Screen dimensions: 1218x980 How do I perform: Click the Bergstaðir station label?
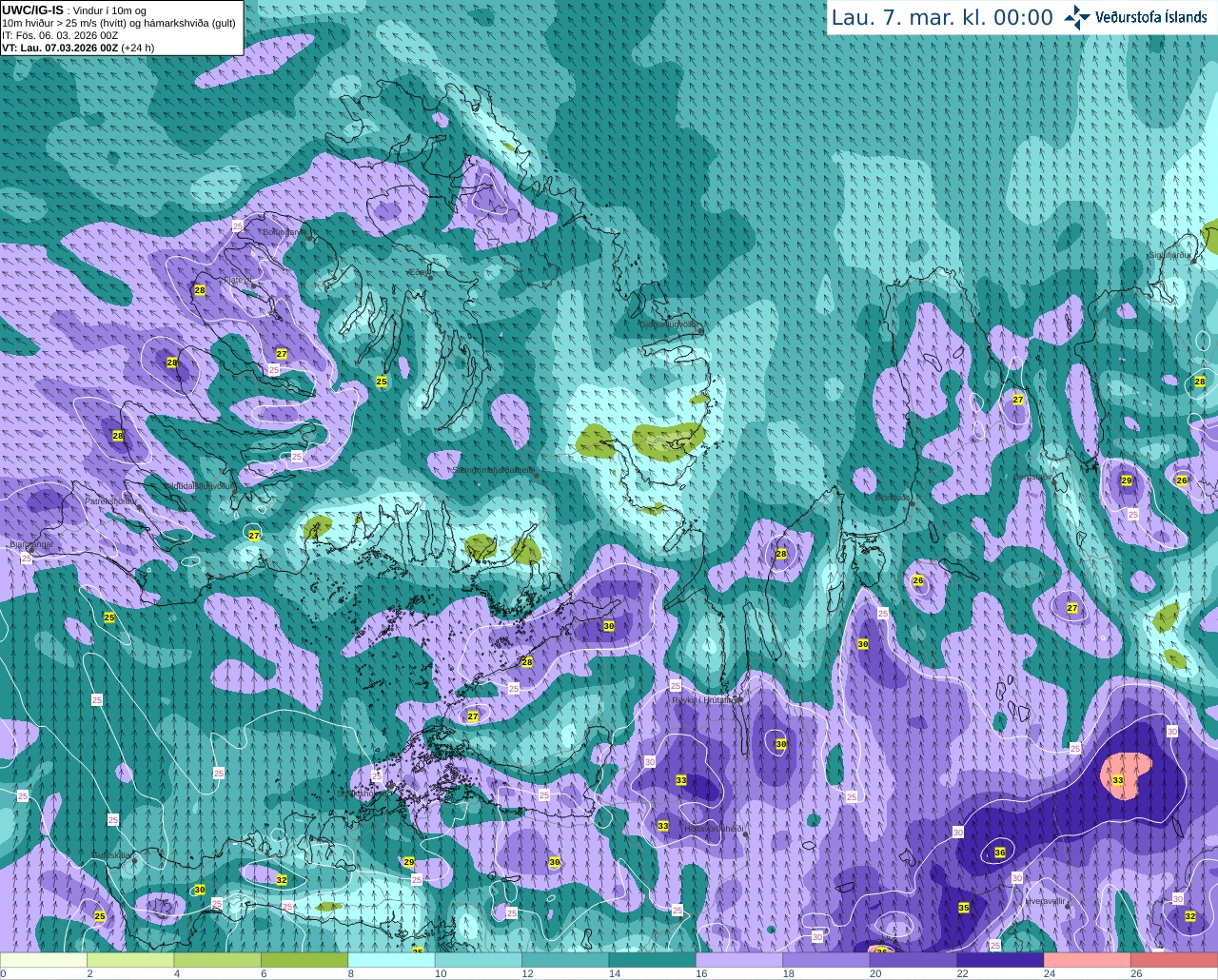click(1034, 477)
